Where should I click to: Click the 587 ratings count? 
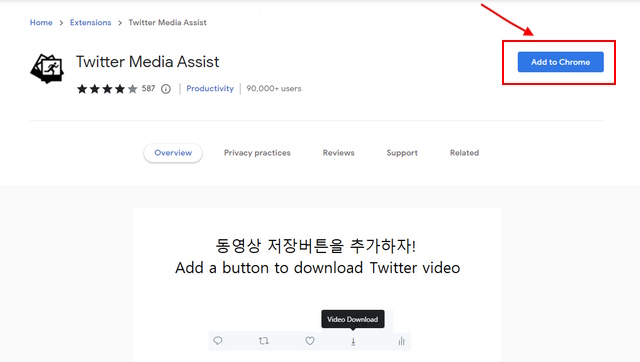point(148,89)
